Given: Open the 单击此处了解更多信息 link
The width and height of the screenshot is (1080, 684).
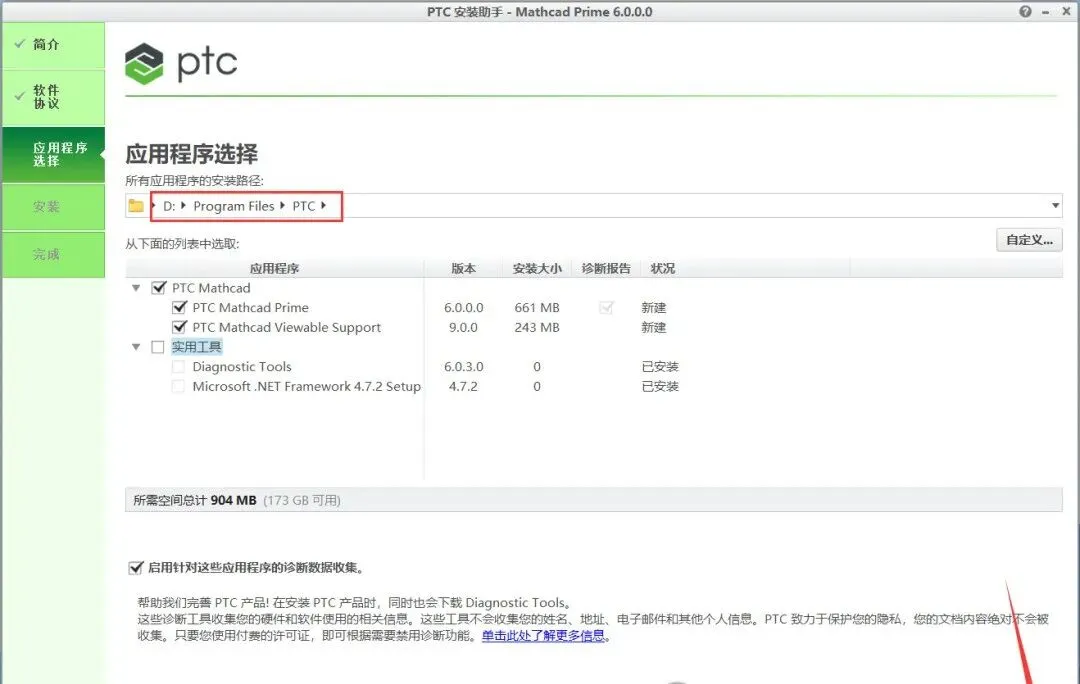Looking at the screenshot, I should tap(543, 635).
